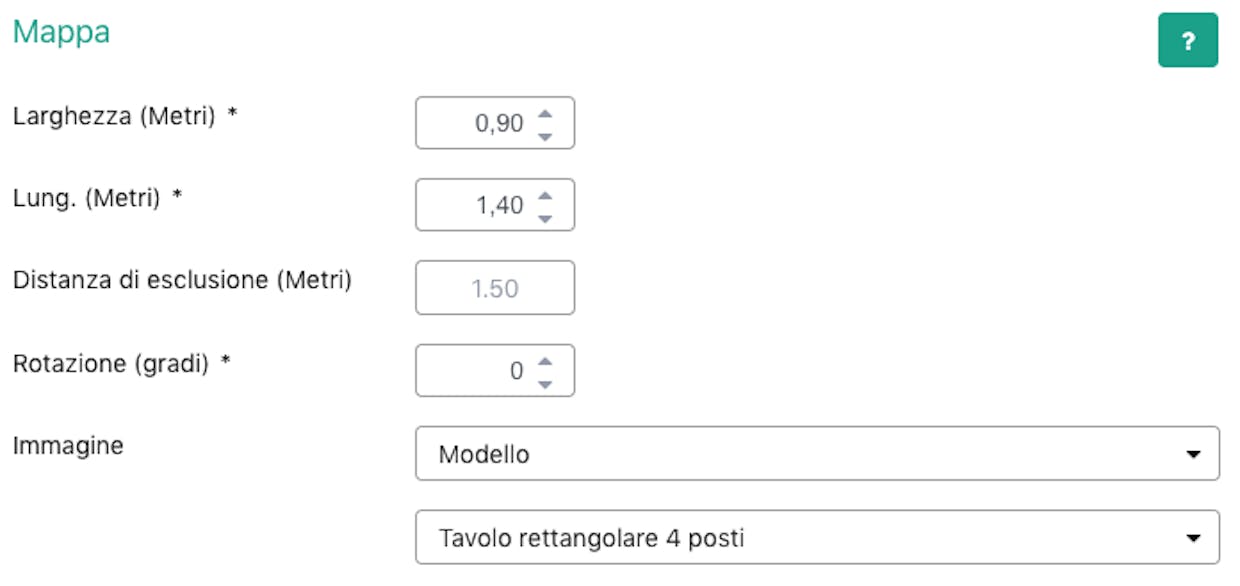Screen dimensions: 1240x586
Task: Select the Distanza di esclusione field
Action: [x=495, y=288]
